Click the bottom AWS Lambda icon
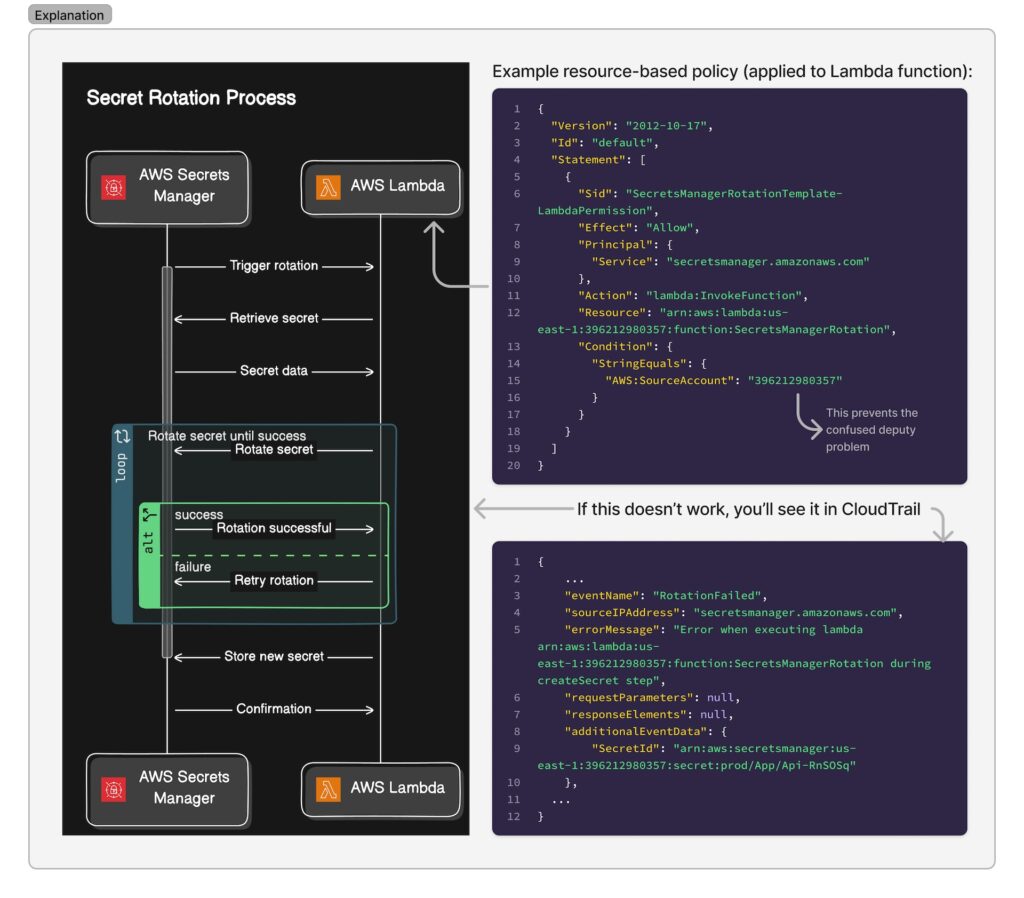The height and width of the screenshot is (898, 1024). (x=328, y=789)
